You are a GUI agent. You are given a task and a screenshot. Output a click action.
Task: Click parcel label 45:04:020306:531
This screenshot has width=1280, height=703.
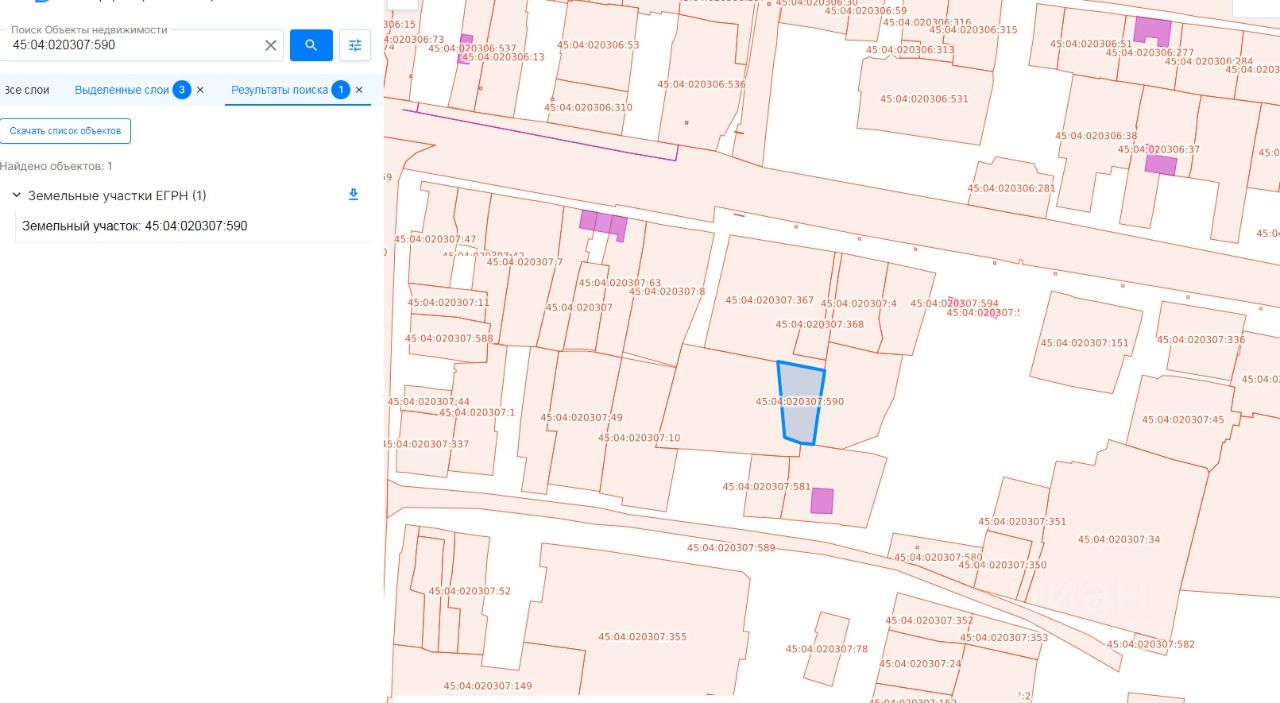point(924,99)
